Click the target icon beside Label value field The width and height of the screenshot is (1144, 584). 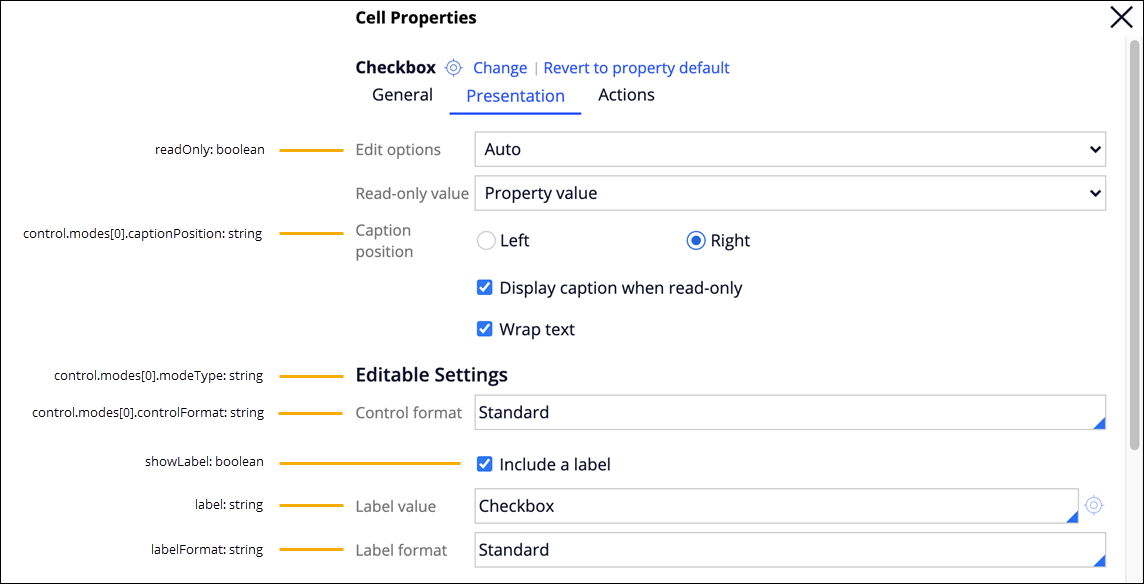(1094, 505)
